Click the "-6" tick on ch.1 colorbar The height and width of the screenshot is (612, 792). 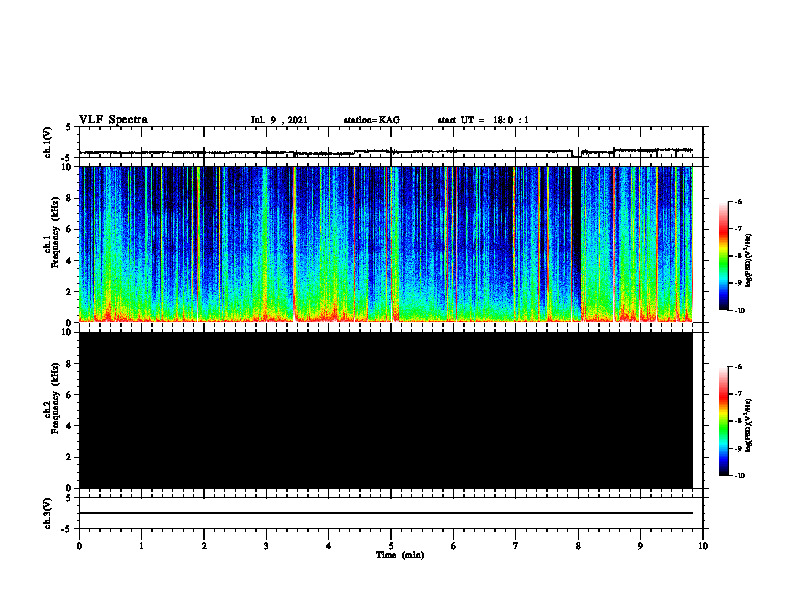(738, 201)
